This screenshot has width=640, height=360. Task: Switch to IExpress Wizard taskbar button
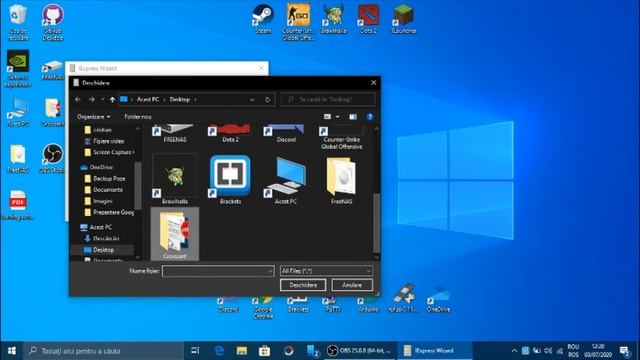(x=435, y=351)
